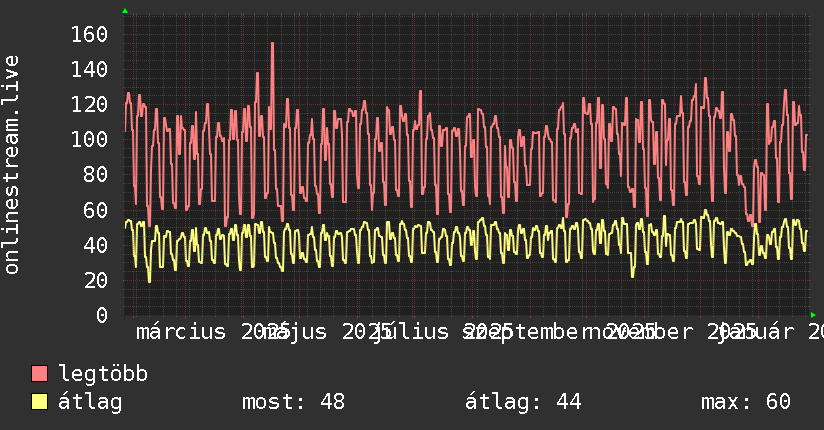Viewport: 824px width, 430px height.
Task: Click the átlag: 44 statistic
Action: (523, 402)
